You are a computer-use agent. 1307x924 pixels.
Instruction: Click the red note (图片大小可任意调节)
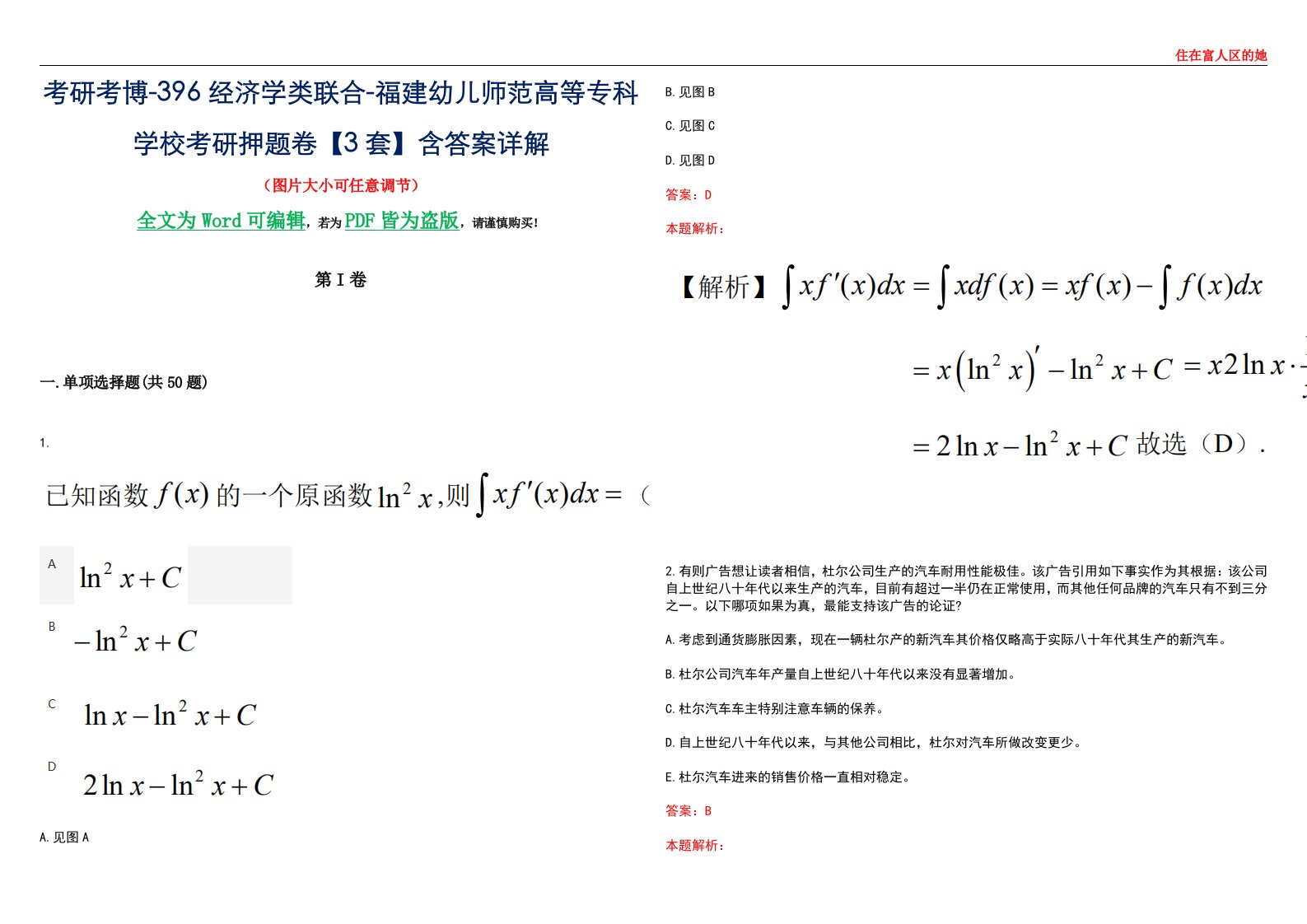(341, 185)
